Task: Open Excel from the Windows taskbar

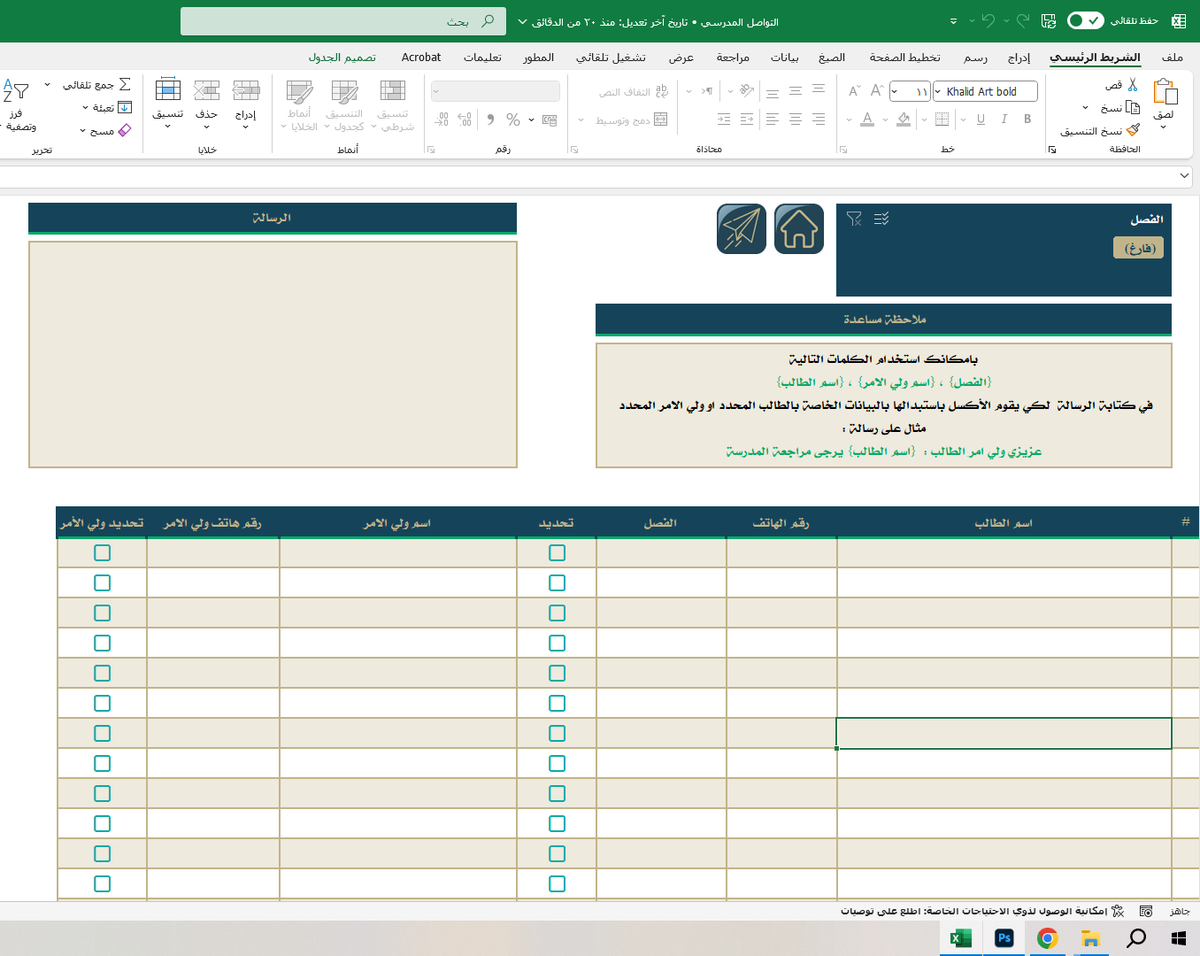Action: pyautogui.click(x=960, y=938)
